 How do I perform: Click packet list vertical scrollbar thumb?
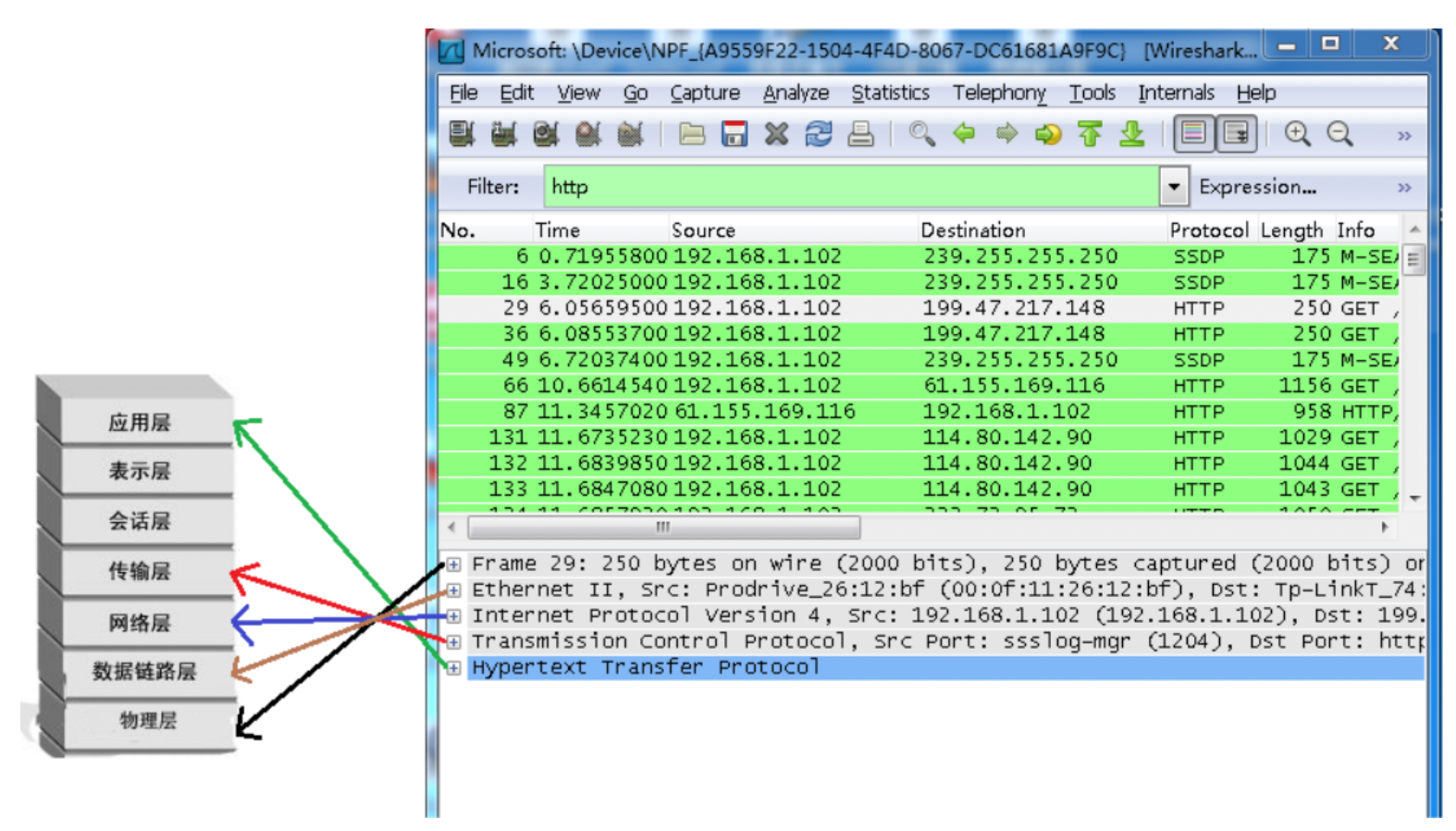(1413, 259)
